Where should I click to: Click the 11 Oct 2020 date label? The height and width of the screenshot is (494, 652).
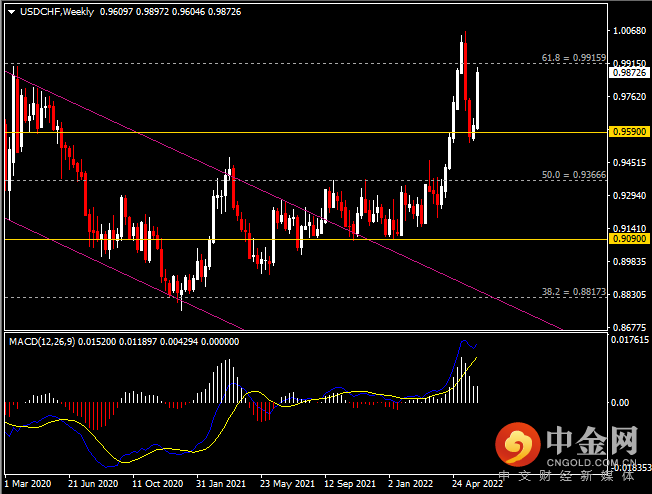(158, 484)
